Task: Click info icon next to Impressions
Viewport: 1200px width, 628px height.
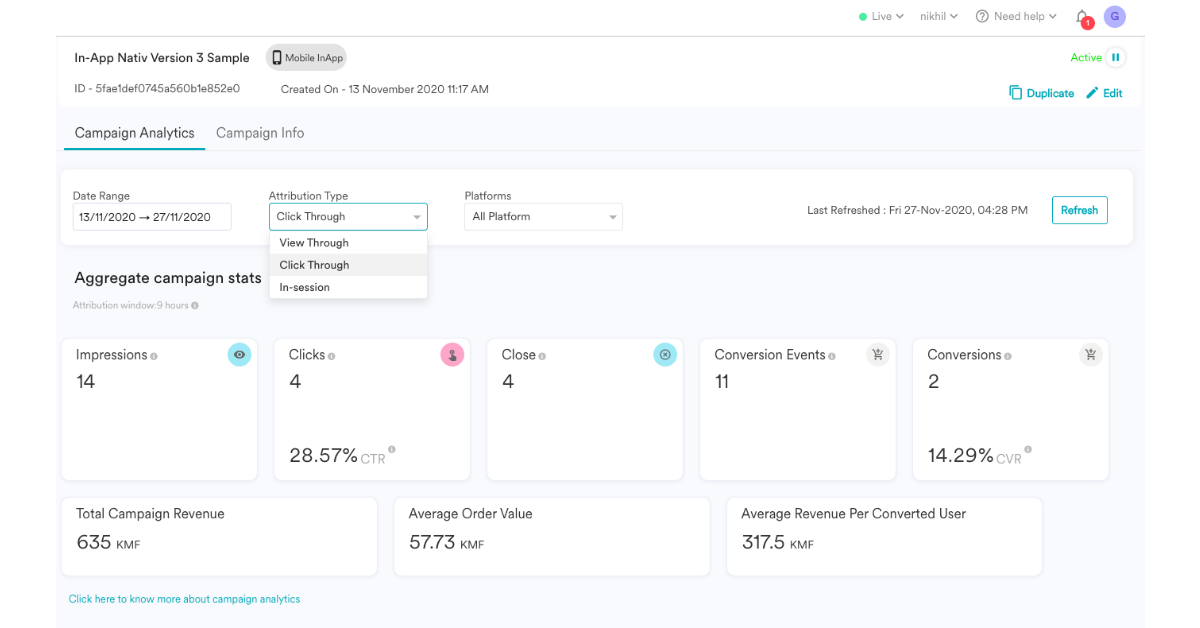Action: (153, 356)
